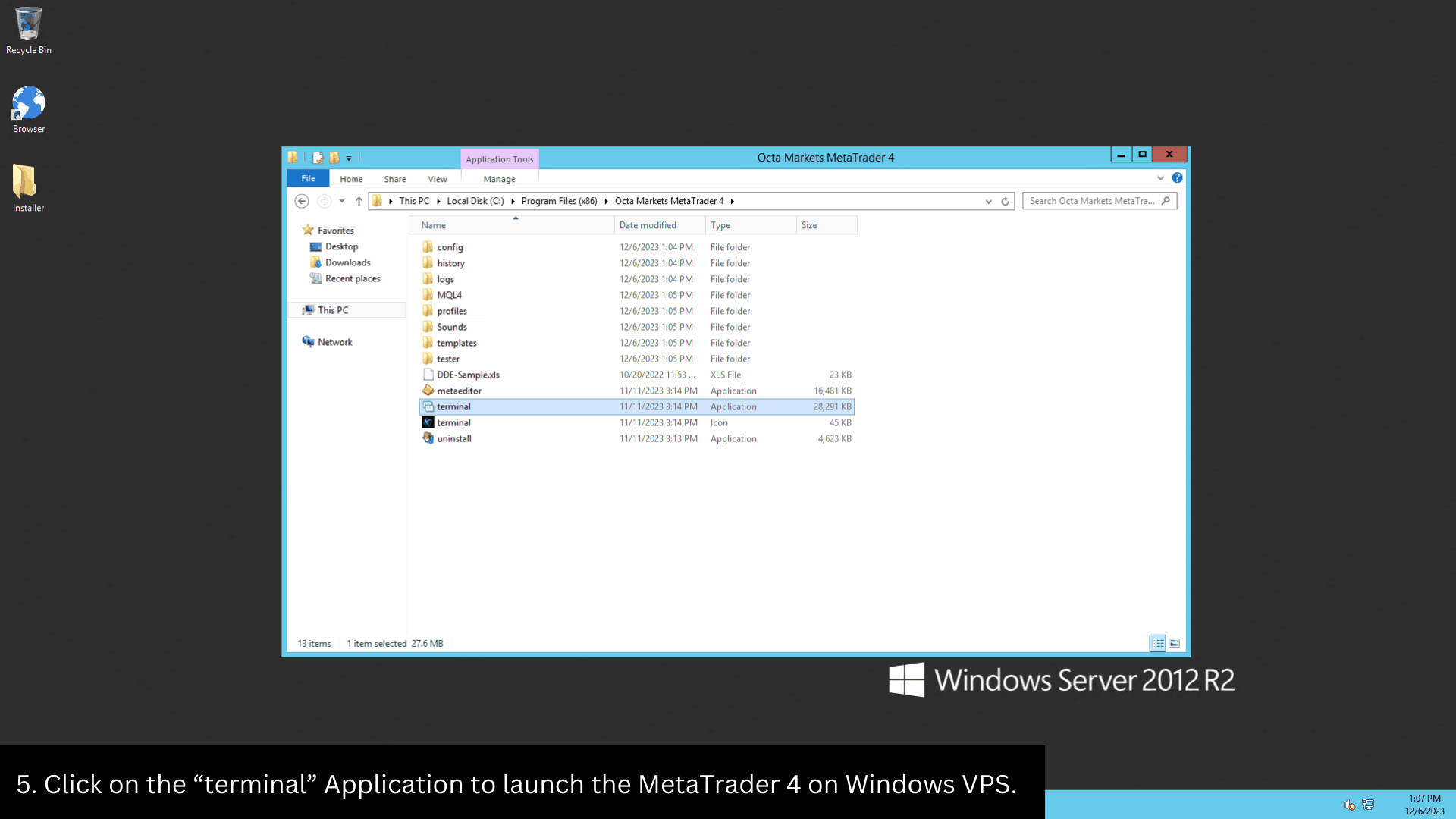The image size is (1456, 819).
Task: Click the Search Octa Markets MetaTrader field
Action: point(1090,202)
